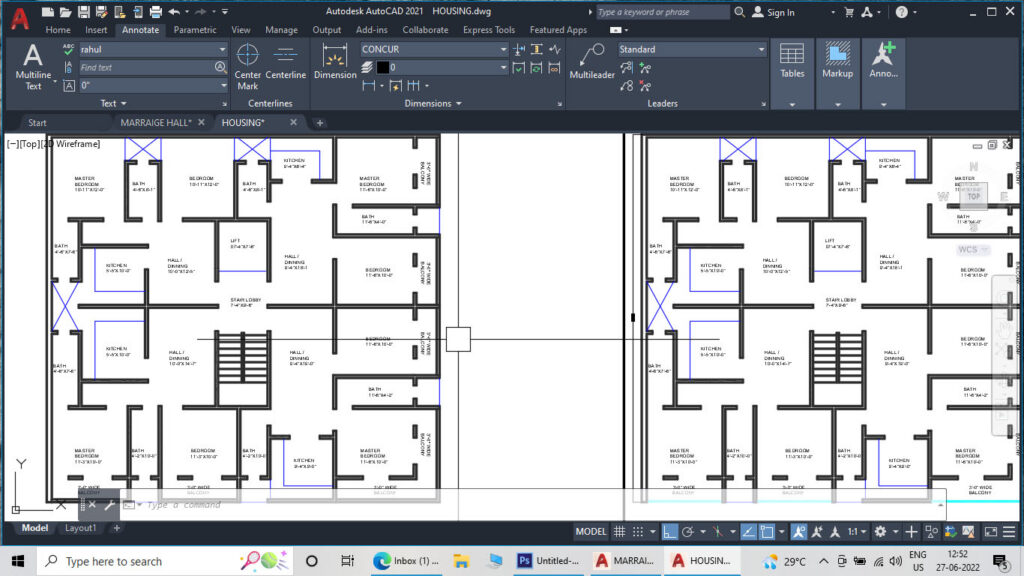Click the Help question mark icon
Screen dimensions: 1024x576
[901, 12]
